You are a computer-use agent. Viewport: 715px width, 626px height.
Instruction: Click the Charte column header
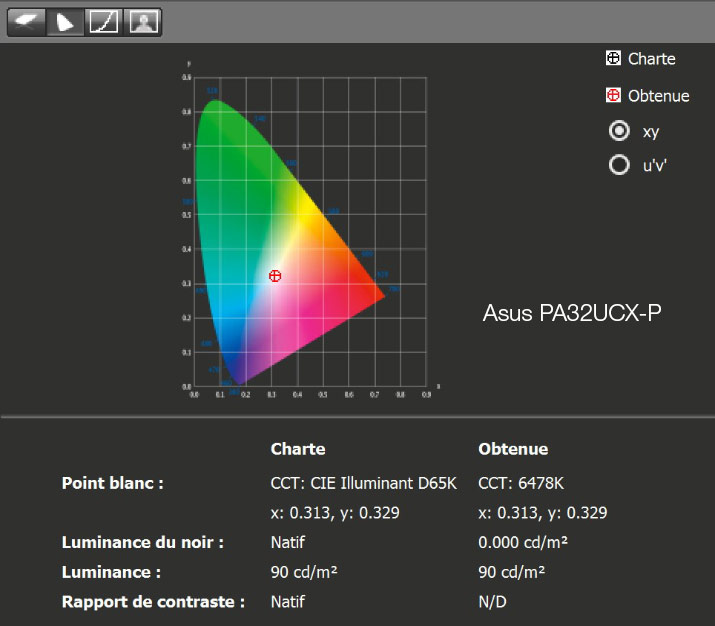pos(298,449)
